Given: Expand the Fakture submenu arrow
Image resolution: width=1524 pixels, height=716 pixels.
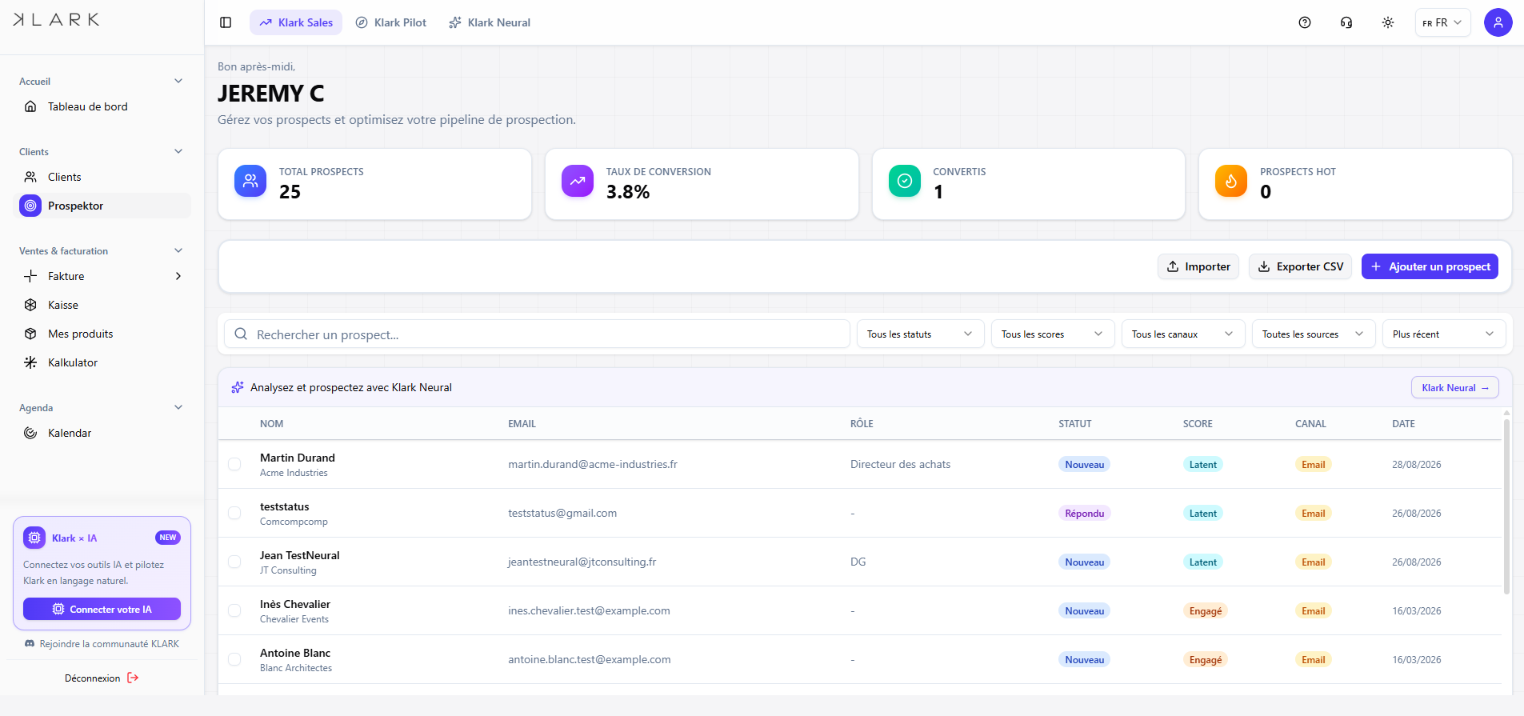Looking at the screenshot, I should coord(179,276).
